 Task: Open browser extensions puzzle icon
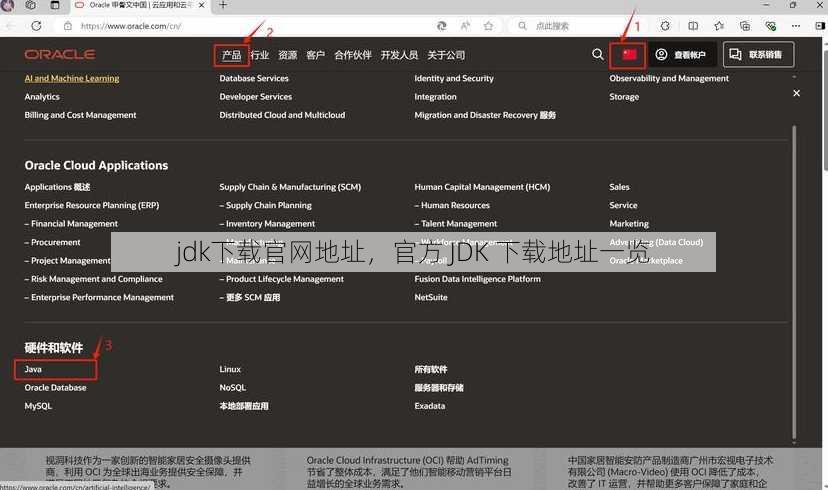pyautogui.click(x=665, y=25)
